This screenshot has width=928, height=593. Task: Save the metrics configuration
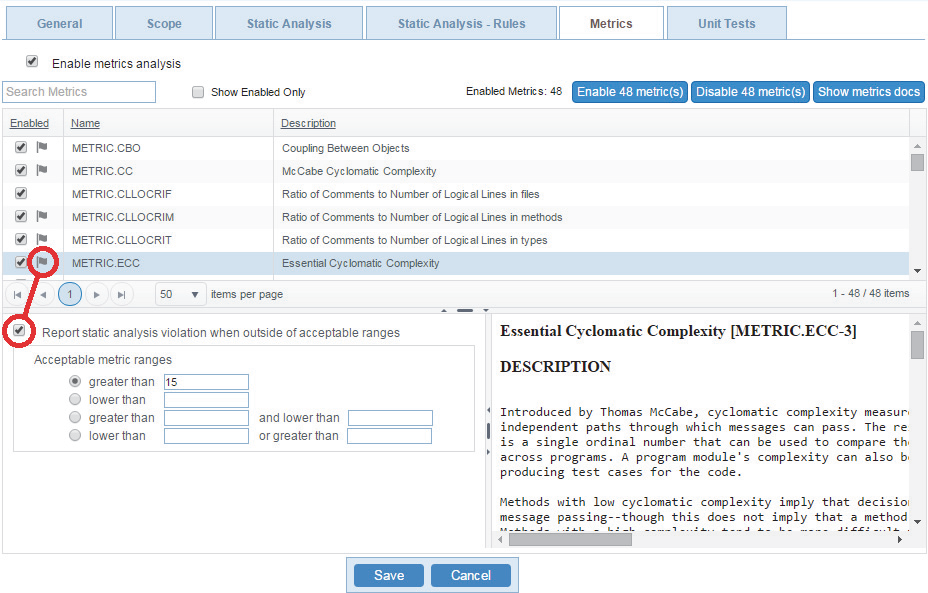pyautogui.click(x=389, y=575)
